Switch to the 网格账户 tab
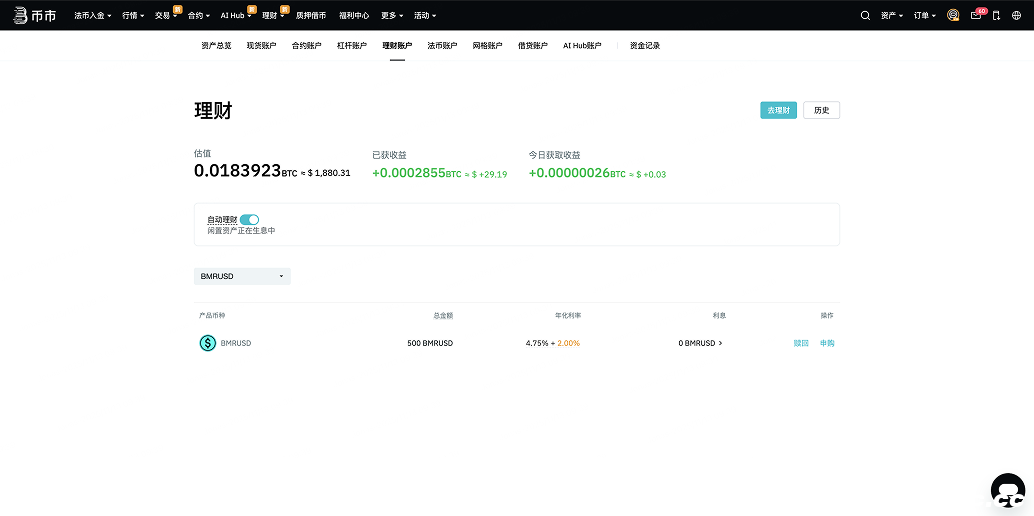Viewport: 1034px width, 516px height. click(487, 46)
